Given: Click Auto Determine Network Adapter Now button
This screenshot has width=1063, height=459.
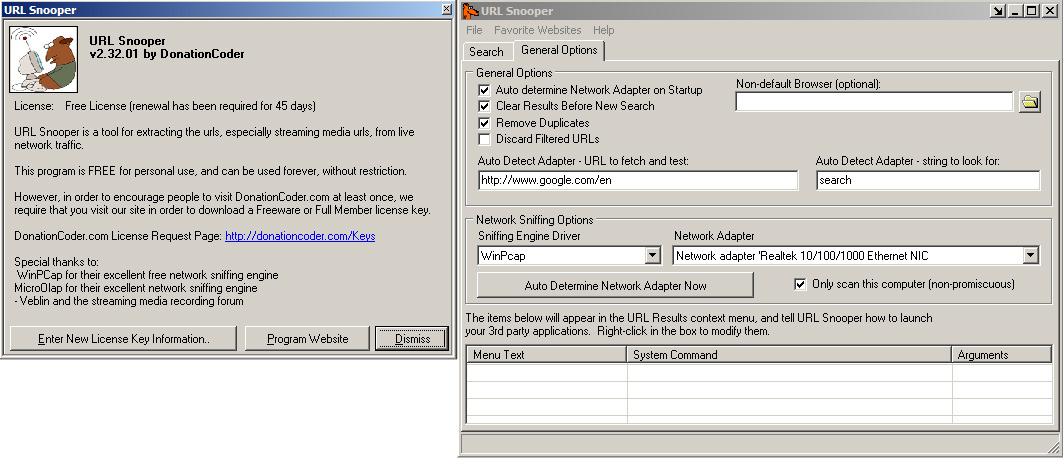Looking at the screenshot, I should [616, 285].
